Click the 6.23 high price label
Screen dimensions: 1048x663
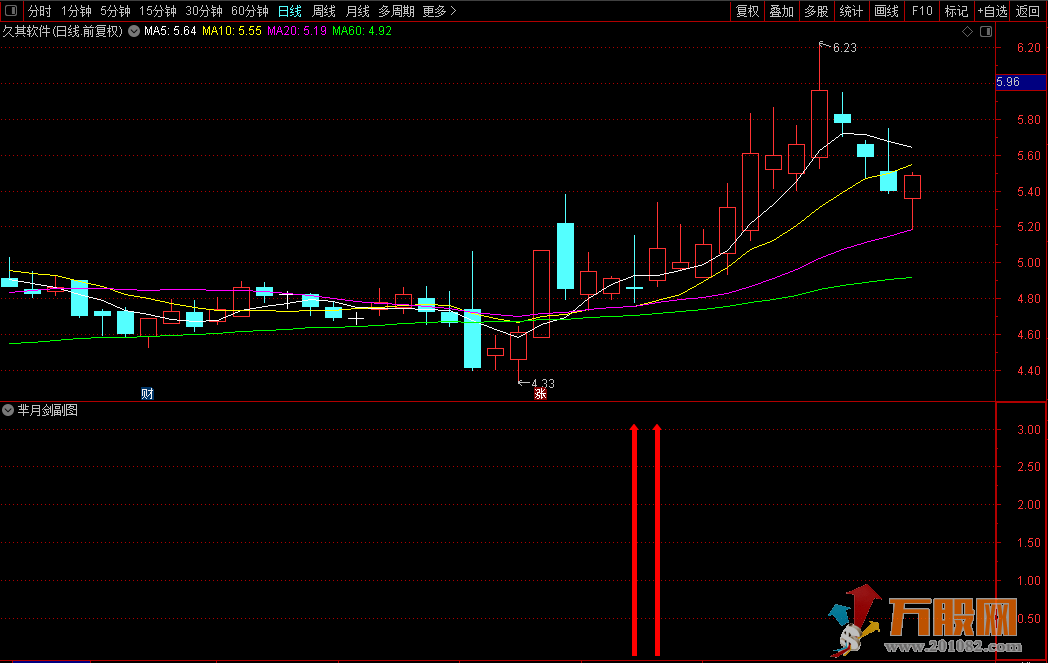point(845,47)
